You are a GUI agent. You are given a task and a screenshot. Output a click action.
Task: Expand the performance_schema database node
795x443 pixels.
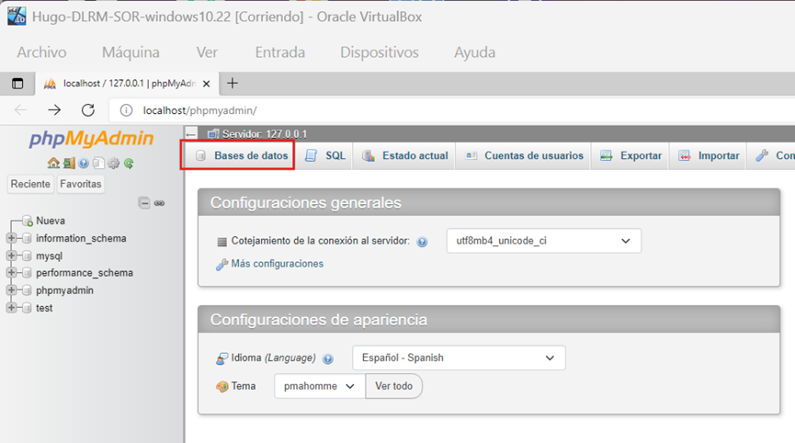pos(11,273)
